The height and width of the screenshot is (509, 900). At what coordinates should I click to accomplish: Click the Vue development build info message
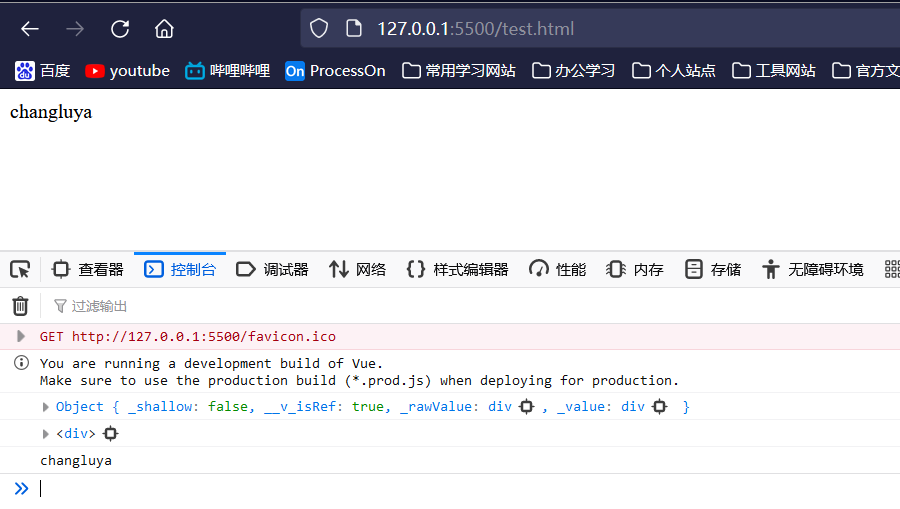click(x=359, y=372)
